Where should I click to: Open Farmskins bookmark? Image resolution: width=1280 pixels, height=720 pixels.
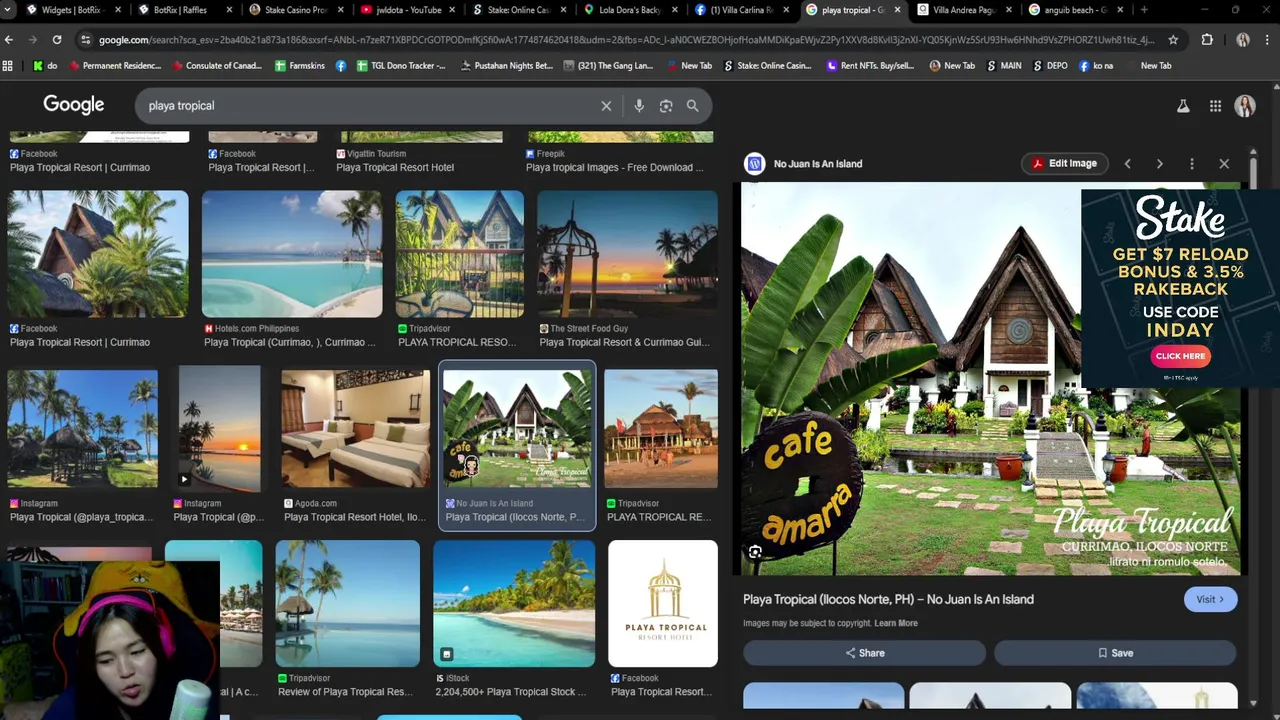(x=300, y=66)
